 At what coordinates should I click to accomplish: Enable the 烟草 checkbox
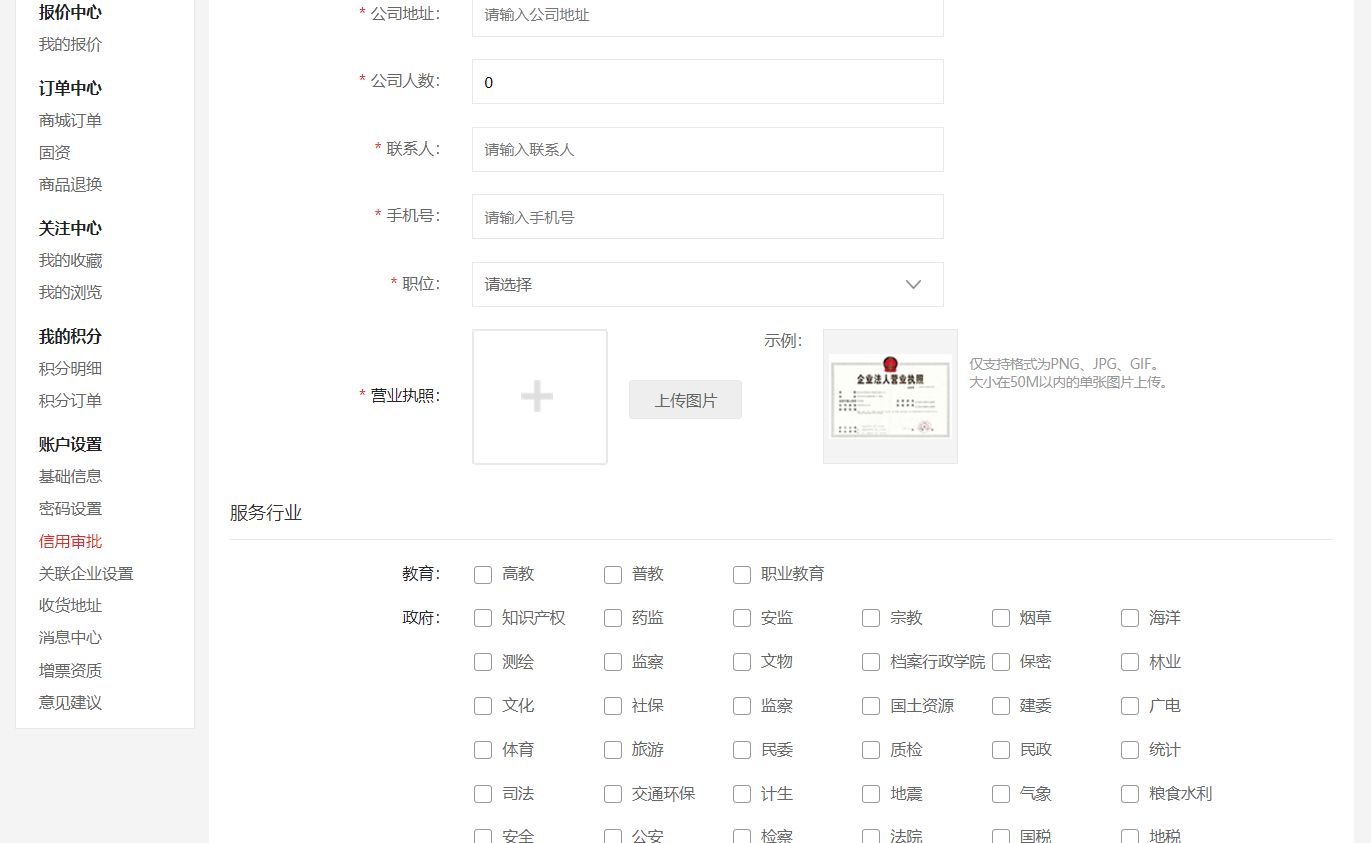click(1001, 619)
